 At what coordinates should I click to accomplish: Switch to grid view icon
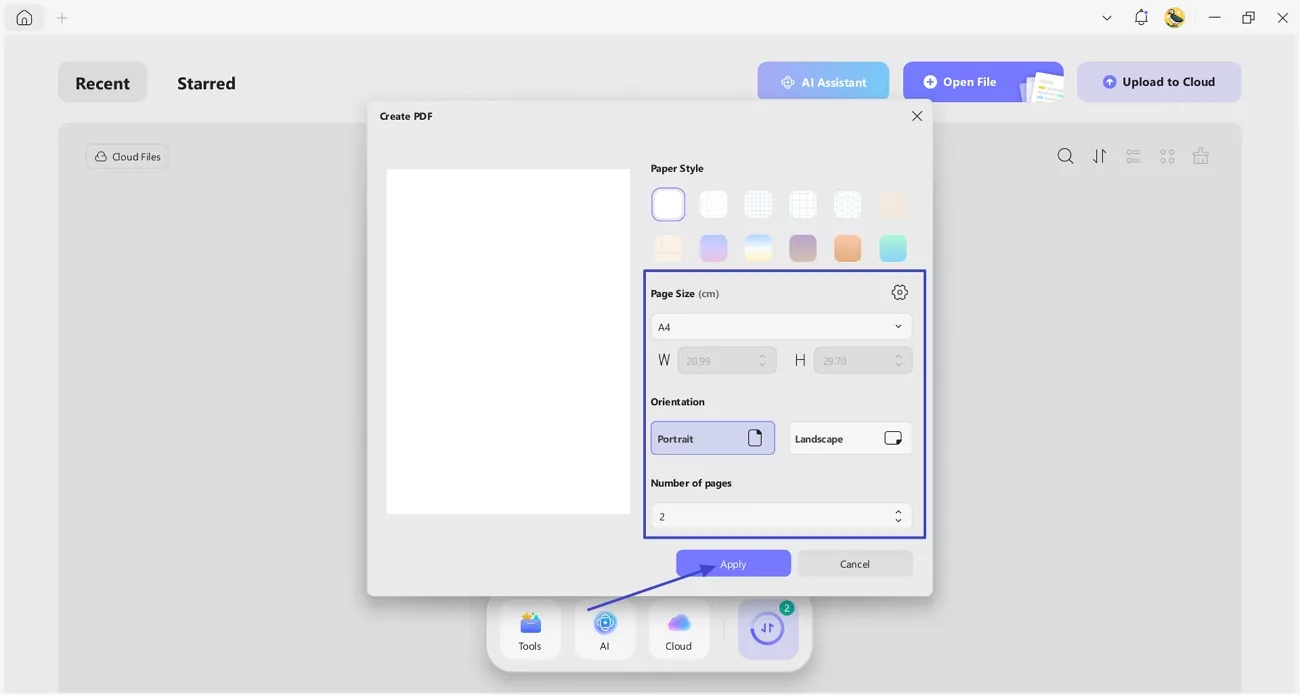(x=1167, y=156)
